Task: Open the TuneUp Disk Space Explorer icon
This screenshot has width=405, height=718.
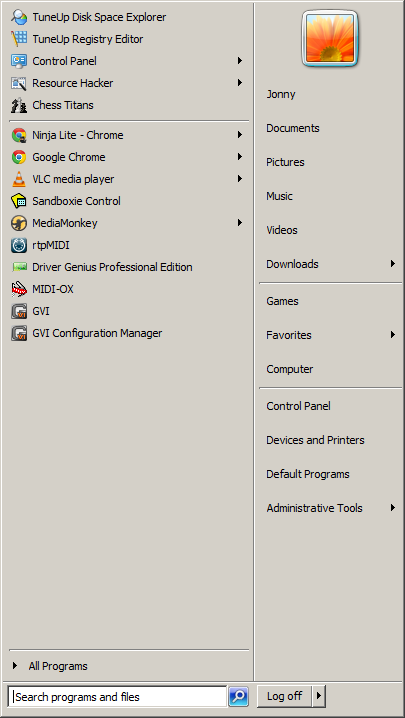Action: (19, 17)
